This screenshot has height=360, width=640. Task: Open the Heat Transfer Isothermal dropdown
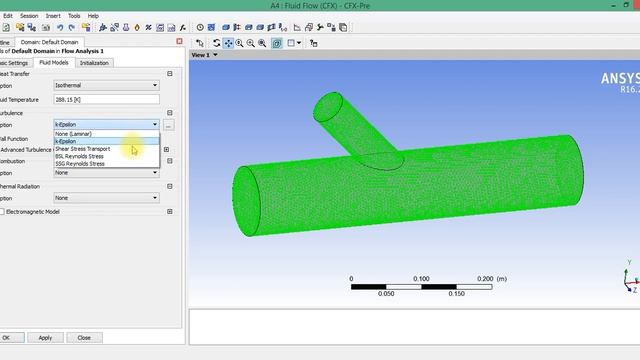click(x=106, y=85)
